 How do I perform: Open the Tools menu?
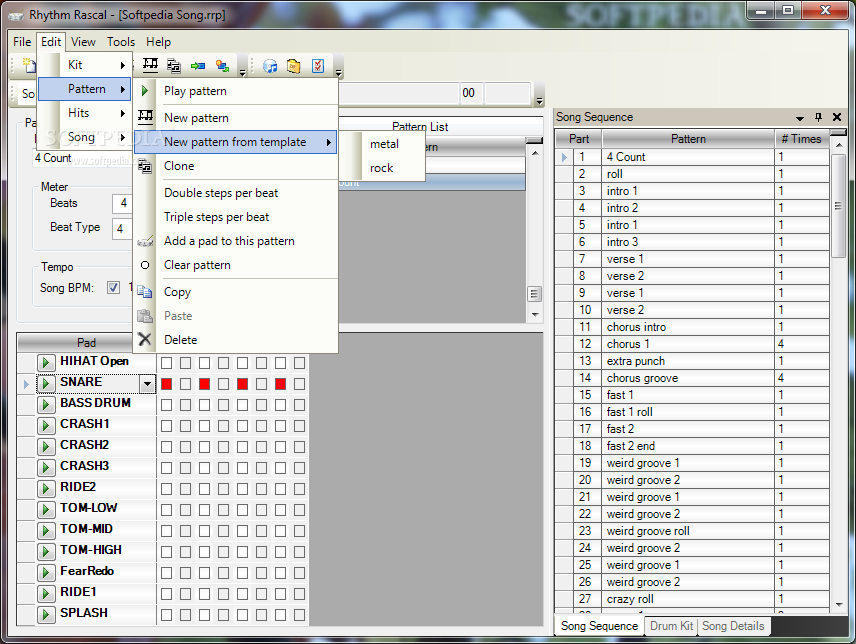(121, 41)
